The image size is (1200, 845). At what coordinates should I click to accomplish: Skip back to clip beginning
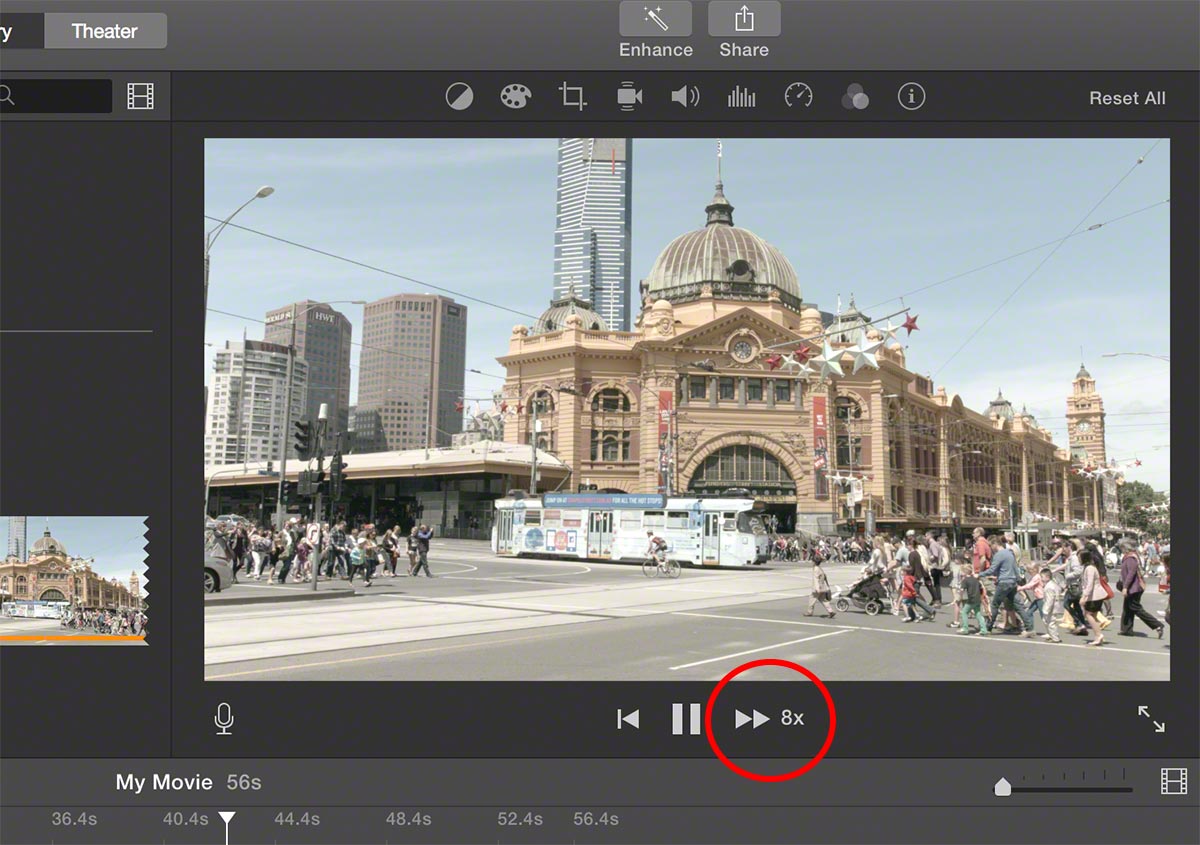click(628, 719)
